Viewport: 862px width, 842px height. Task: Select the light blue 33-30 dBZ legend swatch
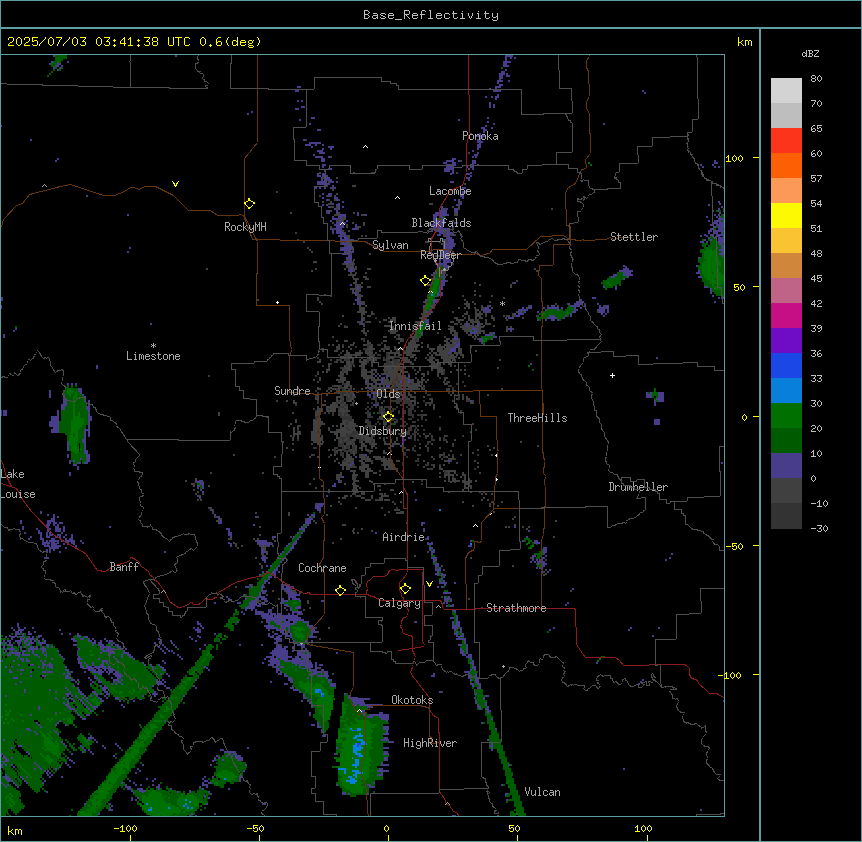(x=786, y=391)
